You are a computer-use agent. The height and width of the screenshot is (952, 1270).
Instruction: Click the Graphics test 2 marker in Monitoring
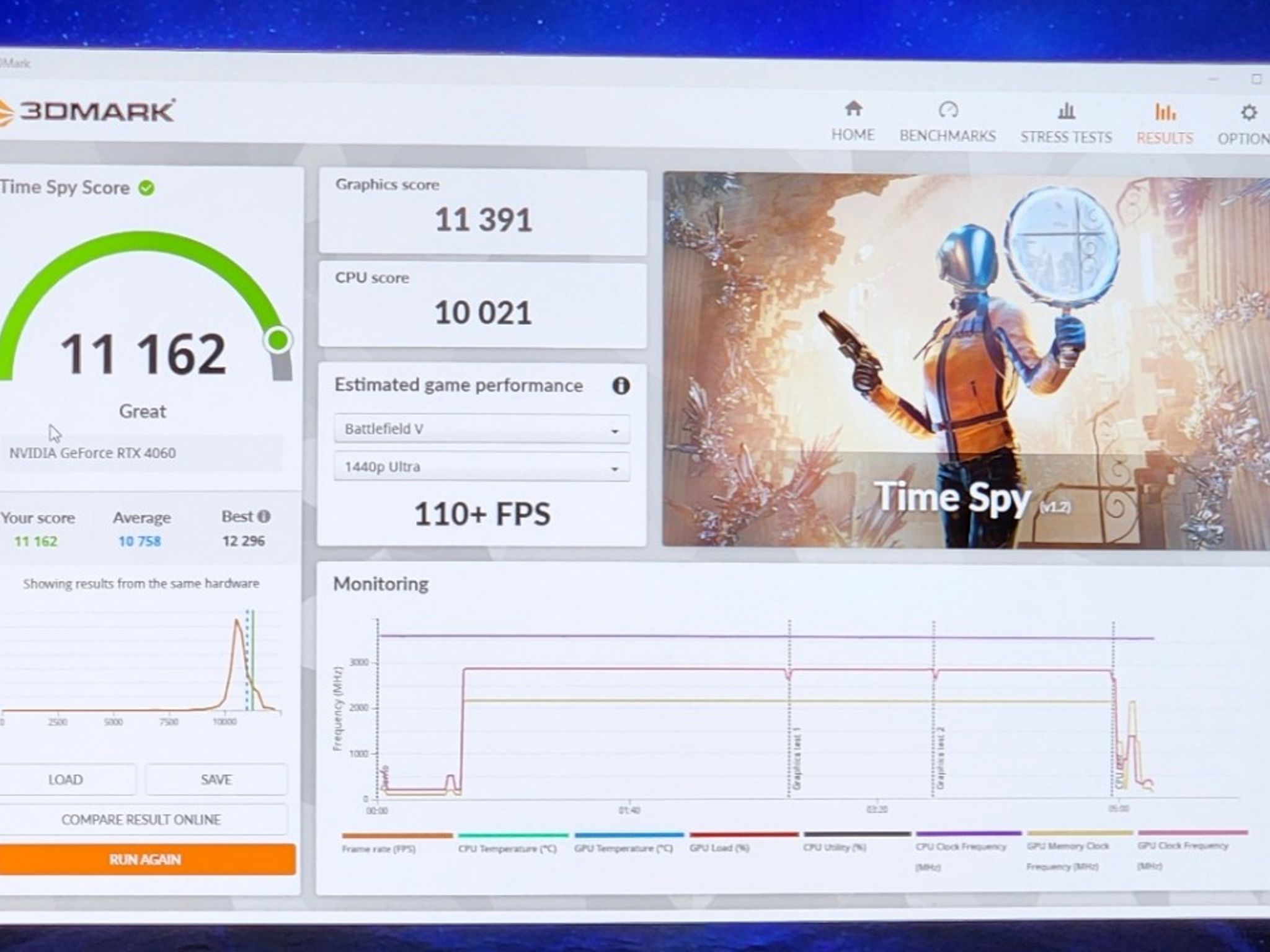pyautogui.click(x=940, y=757)
